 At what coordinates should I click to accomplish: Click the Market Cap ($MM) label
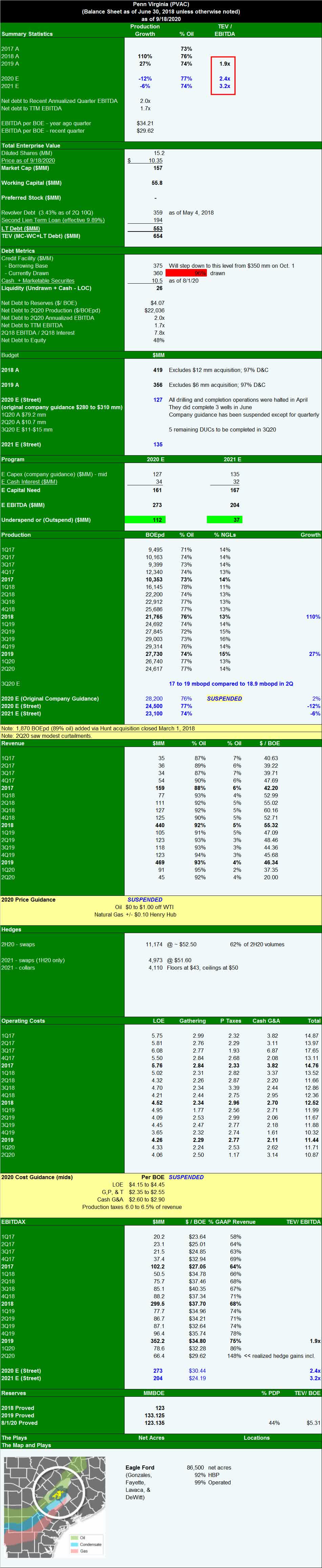pyautogui.click(x=25, y=168)
